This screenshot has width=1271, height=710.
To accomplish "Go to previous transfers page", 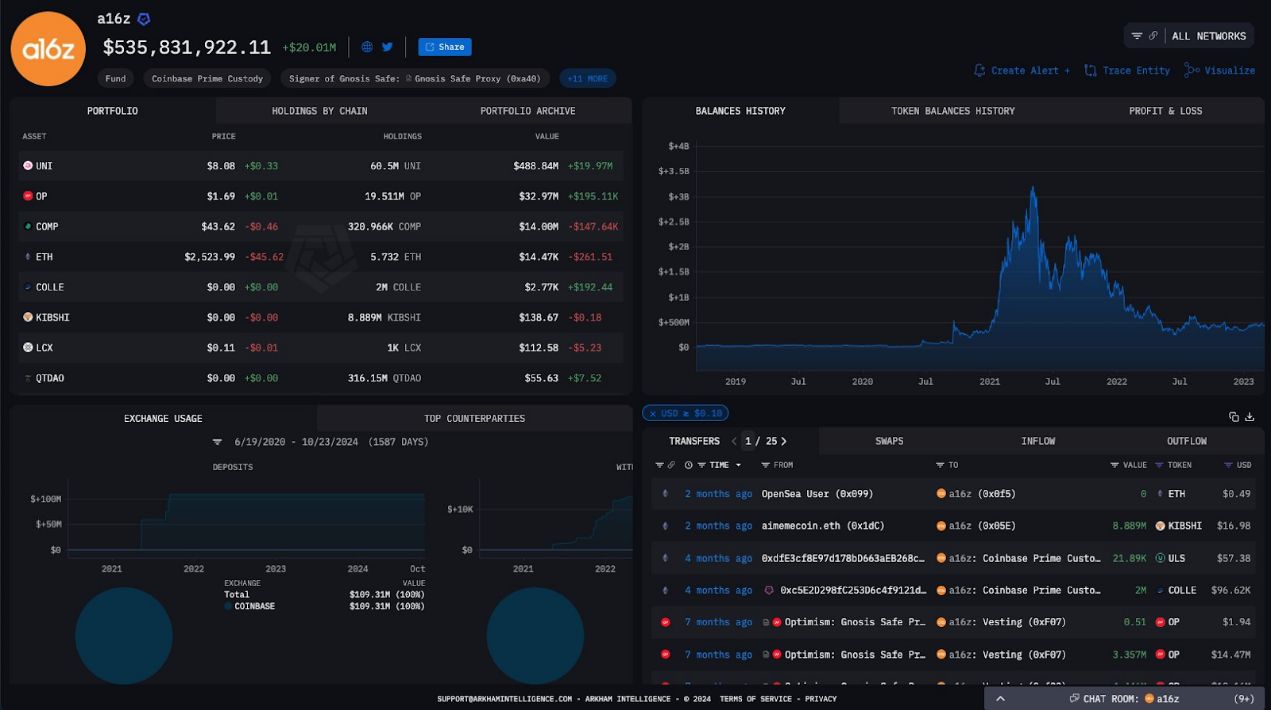I will point(734,441).
